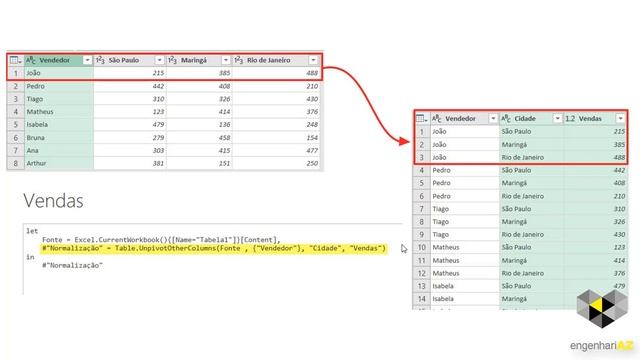Screen dimensions: 640x360
Task: Click value 430 in right table row 9
Action: coord(595,235)
